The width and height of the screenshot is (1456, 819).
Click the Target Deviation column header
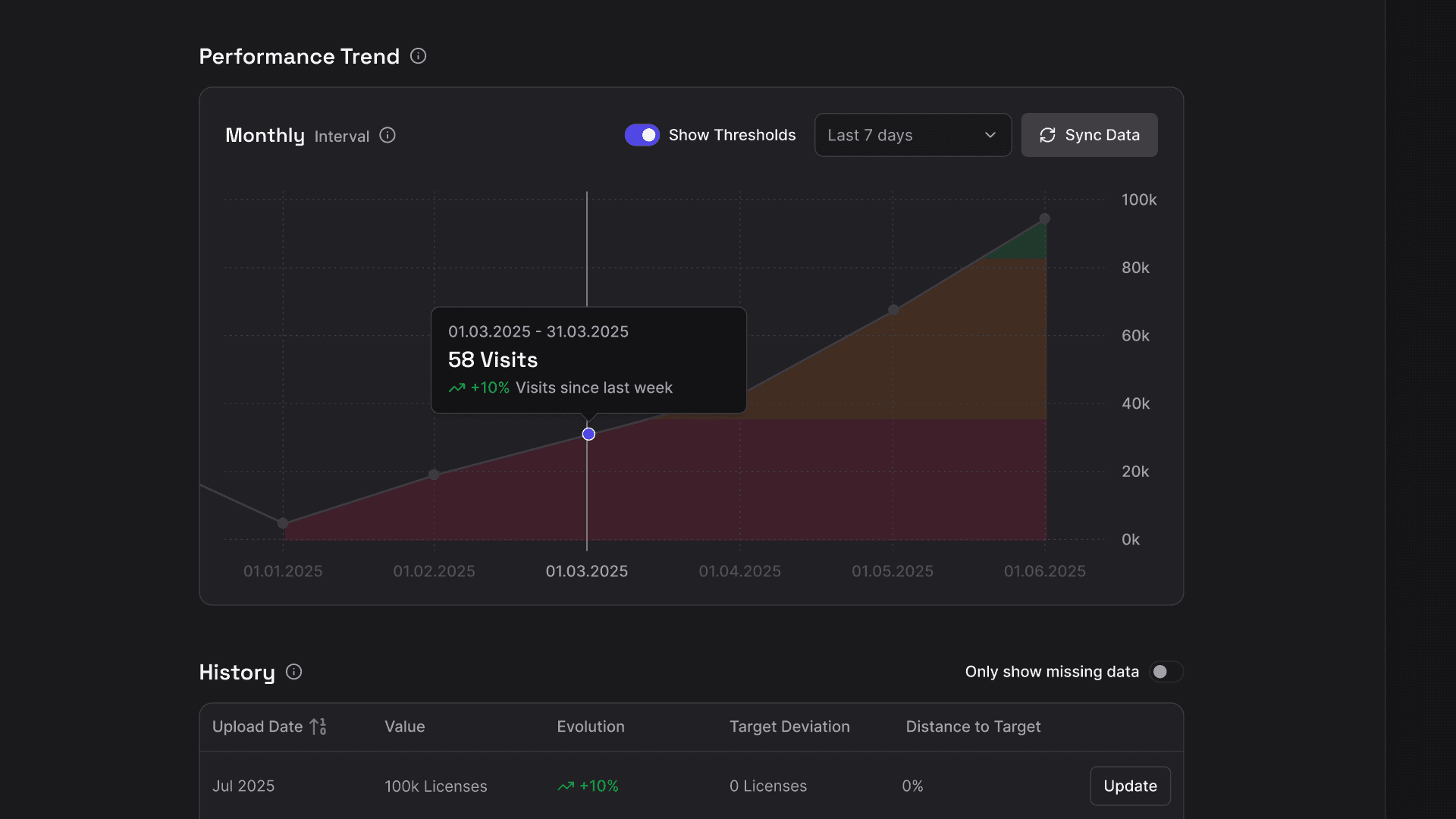pyautogui.click(x=789, y=726)
